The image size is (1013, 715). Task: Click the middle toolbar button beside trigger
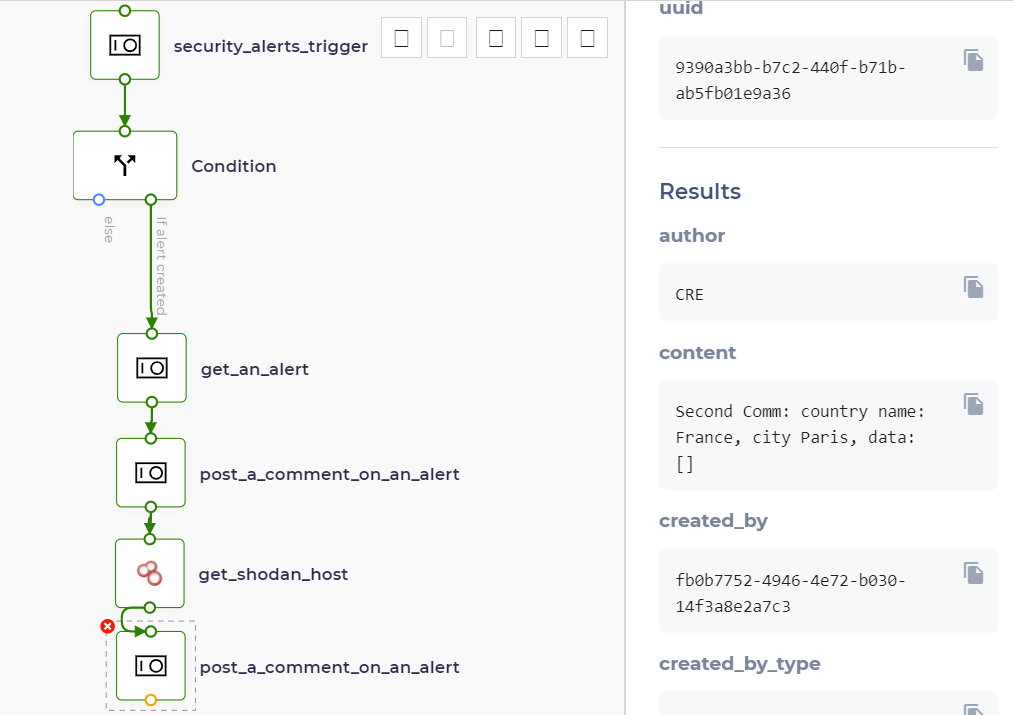(496, 38)
